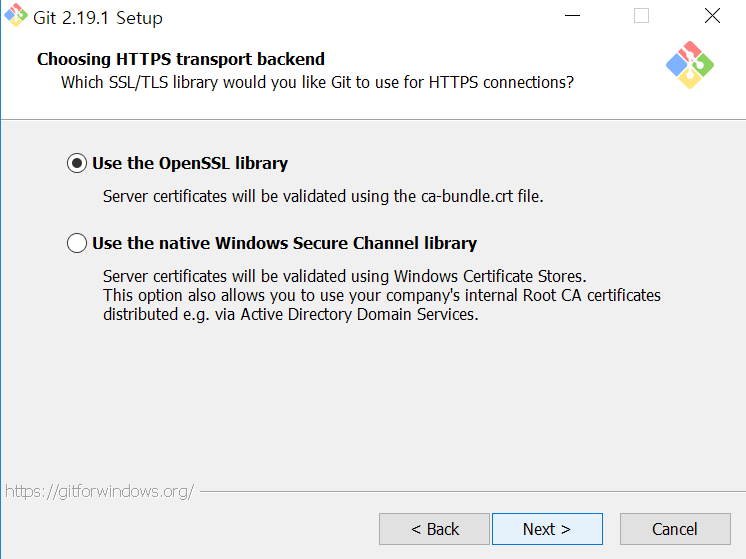Close the Git 2.19.1 Setup dialog

pos(712,16)
